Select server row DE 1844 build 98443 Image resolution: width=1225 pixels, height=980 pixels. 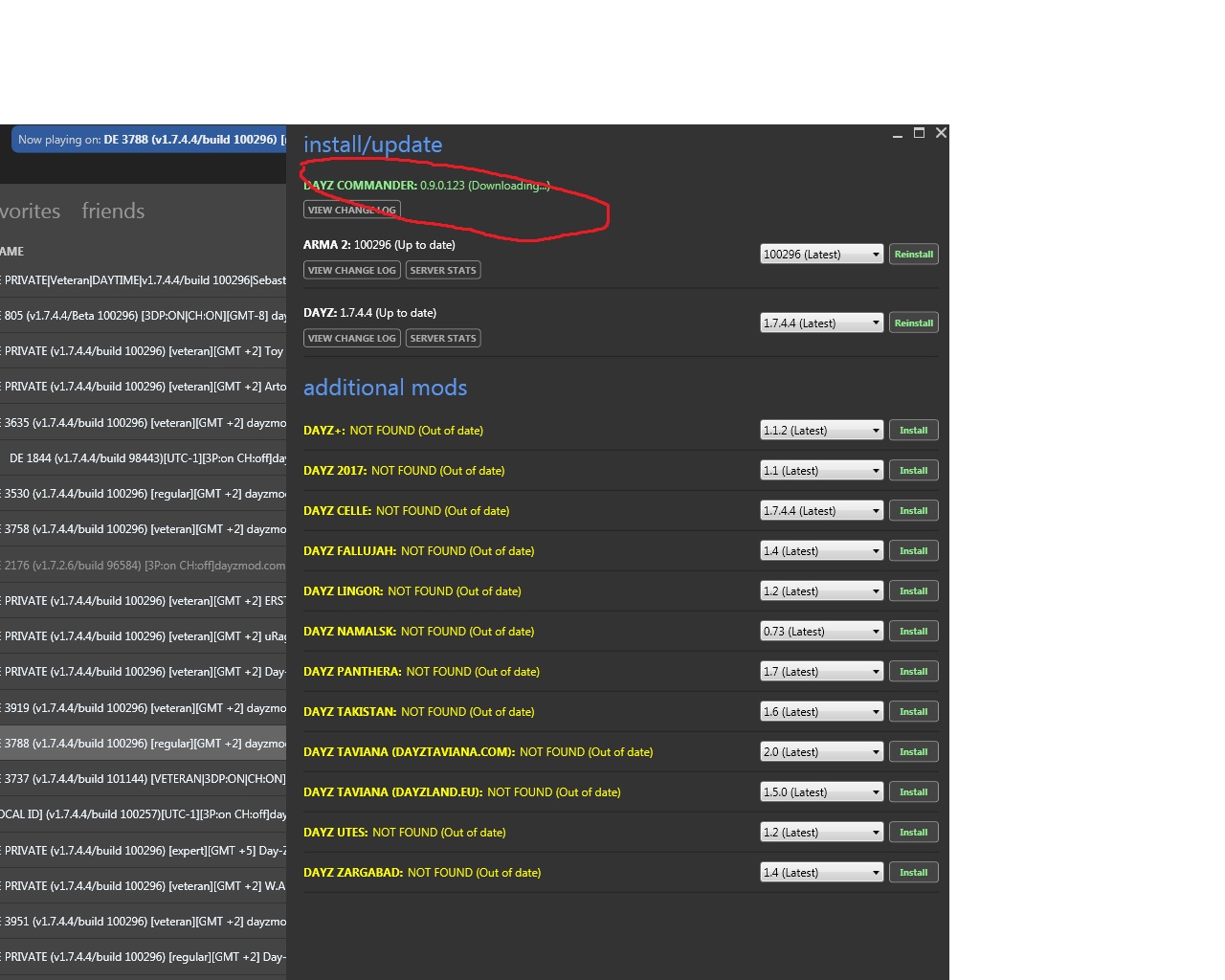(x=143, y=458)
